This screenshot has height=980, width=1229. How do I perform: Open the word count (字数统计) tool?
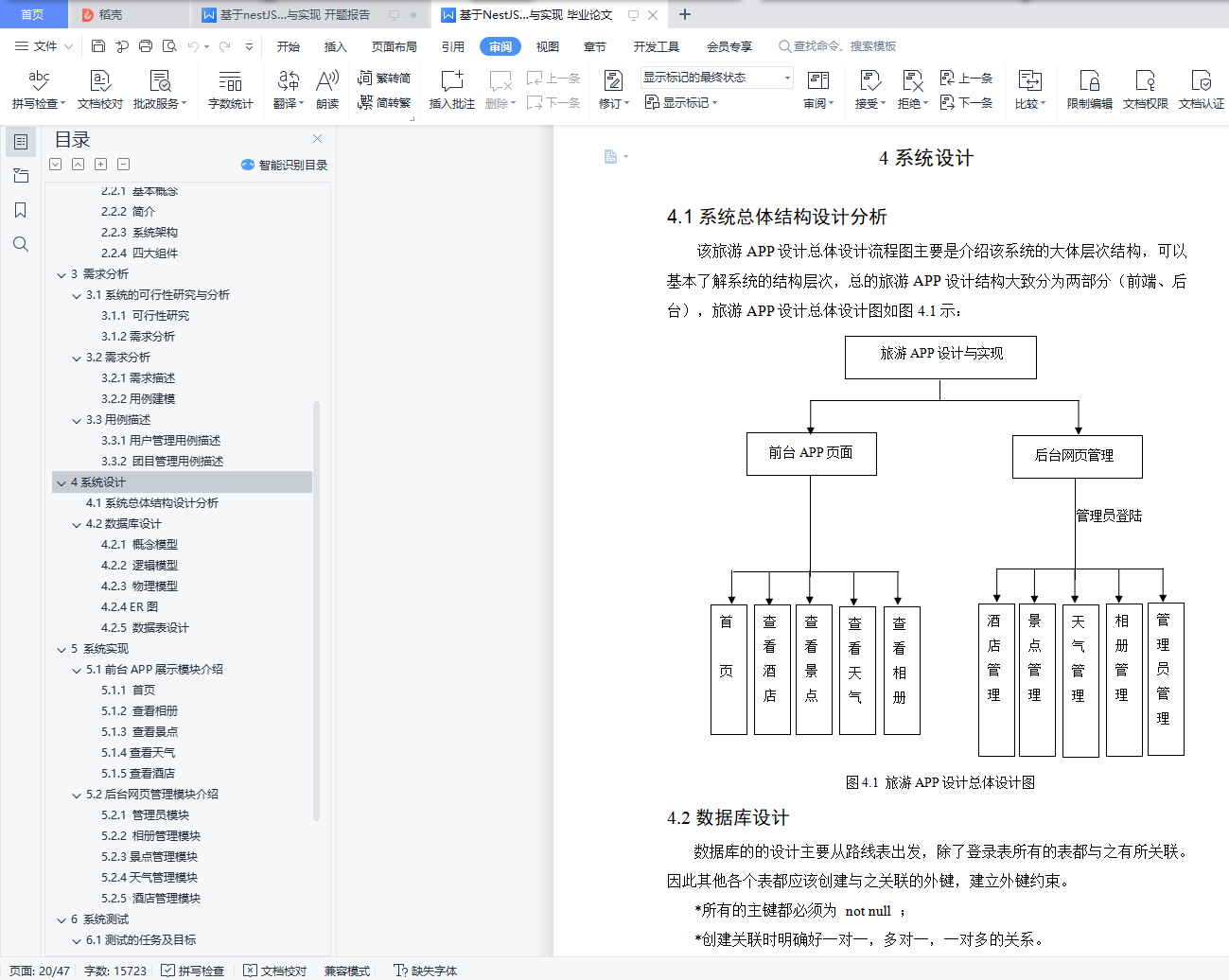[230, 89]
